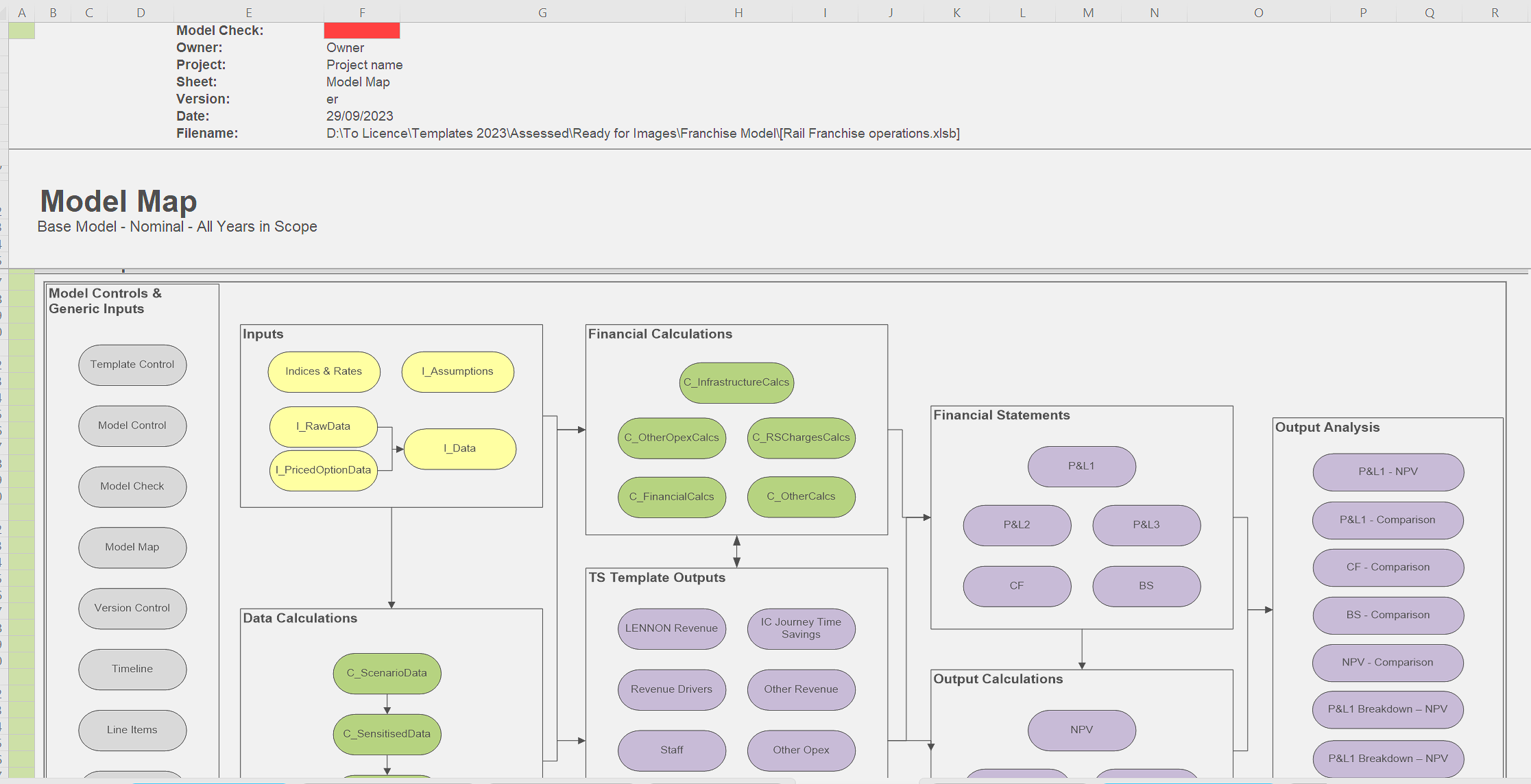Click IC Journey Time Savings node
This screenshot has height=784, width=1531.
coord(801,628)
